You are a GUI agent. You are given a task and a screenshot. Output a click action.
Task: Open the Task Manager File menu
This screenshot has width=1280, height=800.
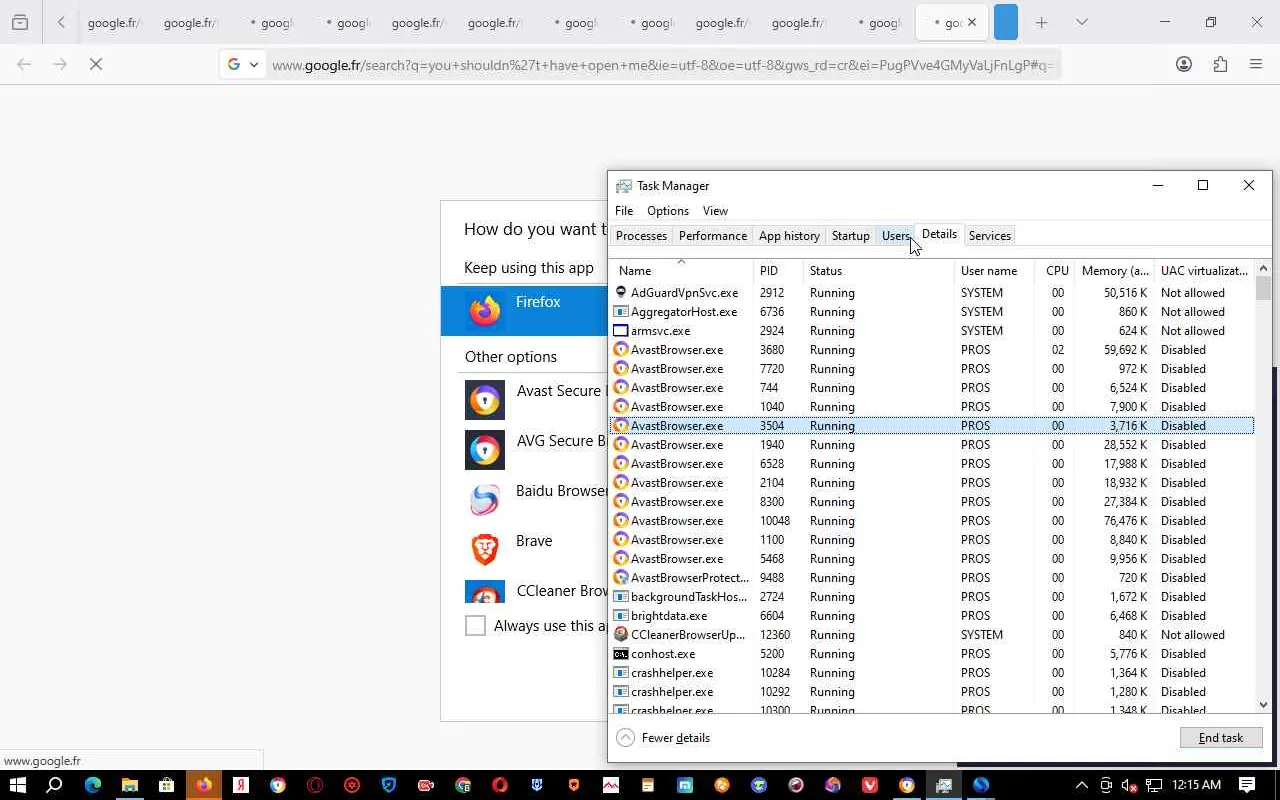pyautogui.click(x=624, y=211)
